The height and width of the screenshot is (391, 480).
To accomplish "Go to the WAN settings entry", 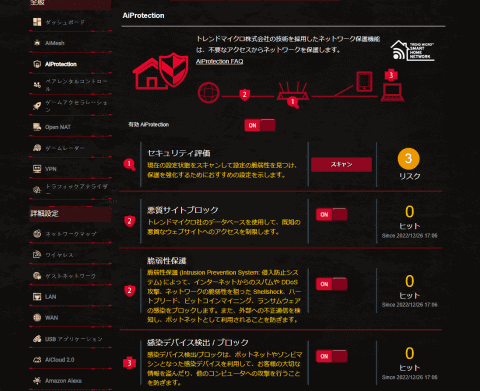I will [x=52, y=318].
